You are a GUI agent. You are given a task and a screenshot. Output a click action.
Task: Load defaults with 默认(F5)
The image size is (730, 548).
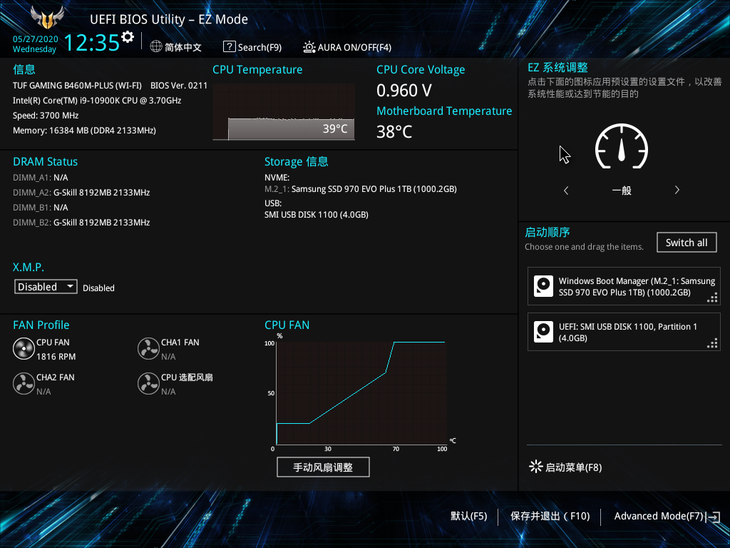pyautogui.click(x=468, y=516)
